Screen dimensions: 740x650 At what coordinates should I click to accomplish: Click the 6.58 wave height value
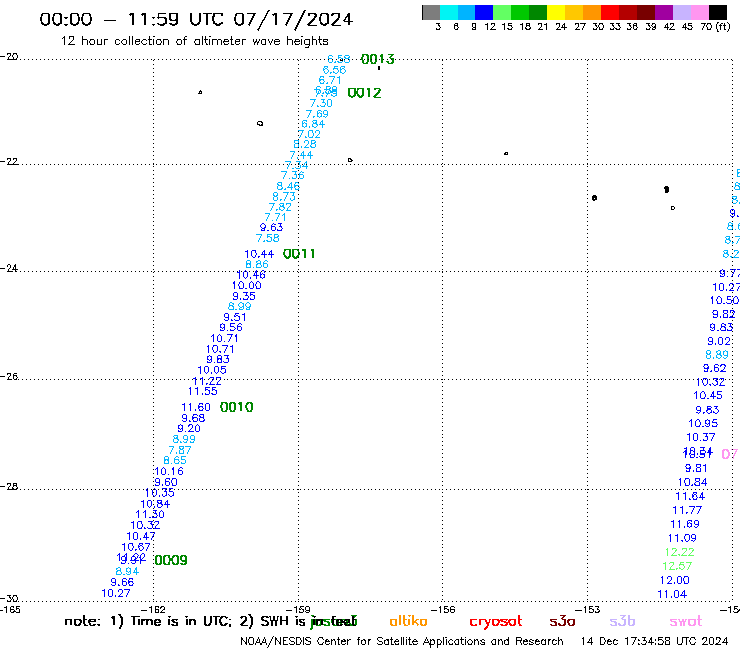pos(339,59)
